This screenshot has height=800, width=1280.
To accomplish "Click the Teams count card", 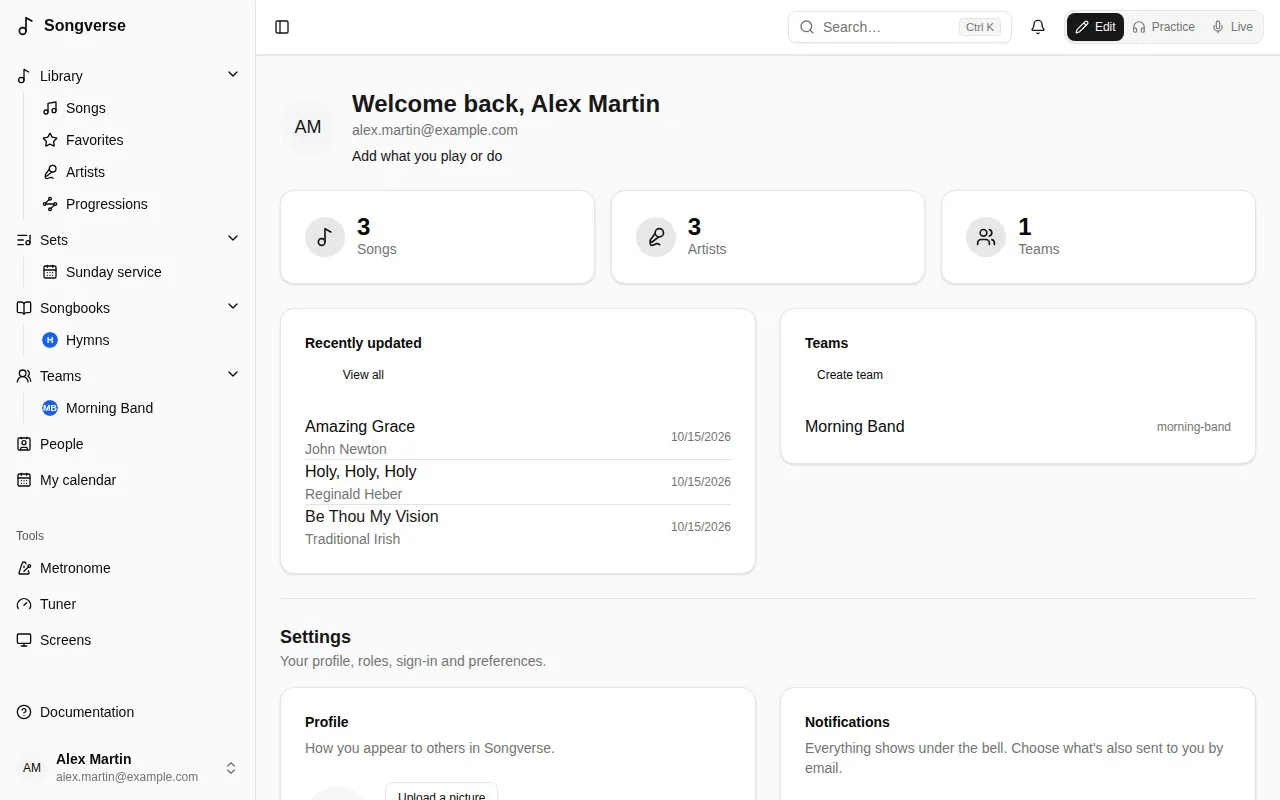I will [x=1098, y=237].
